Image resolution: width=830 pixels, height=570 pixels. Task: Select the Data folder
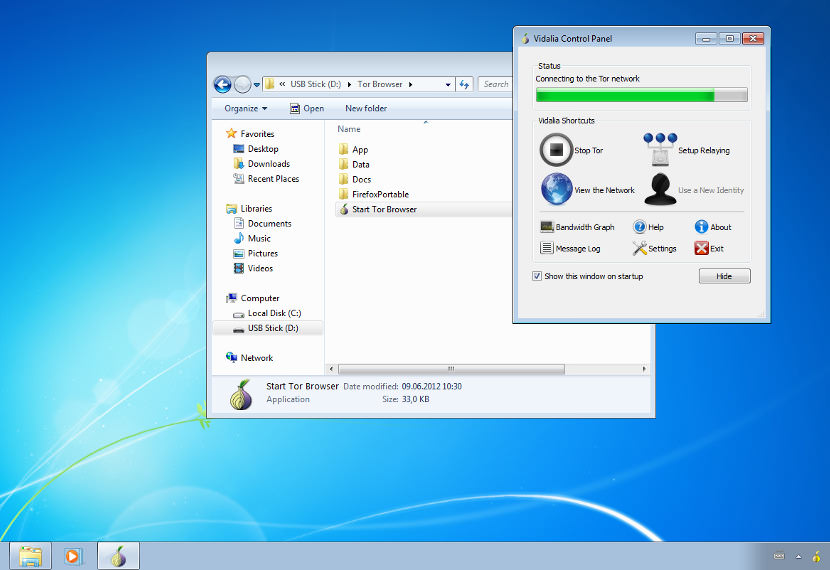coord(354,165)
